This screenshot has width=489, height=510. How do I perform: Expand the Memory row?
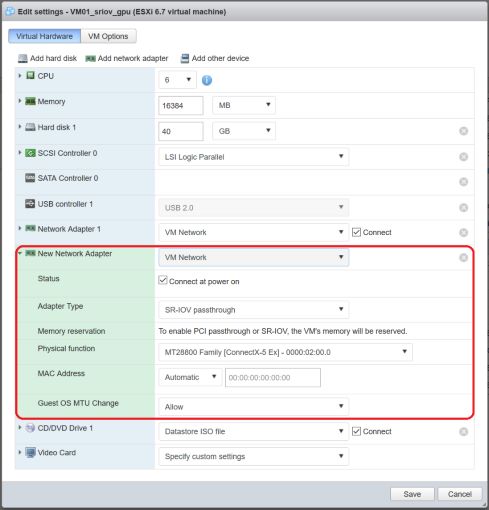point(20,101)
